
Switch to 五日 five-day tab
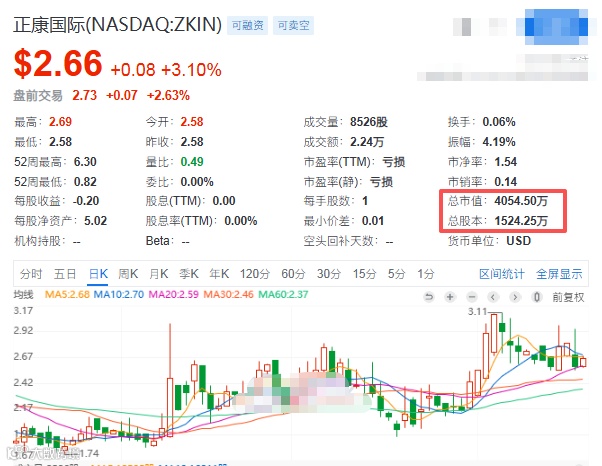coord(65,274)
